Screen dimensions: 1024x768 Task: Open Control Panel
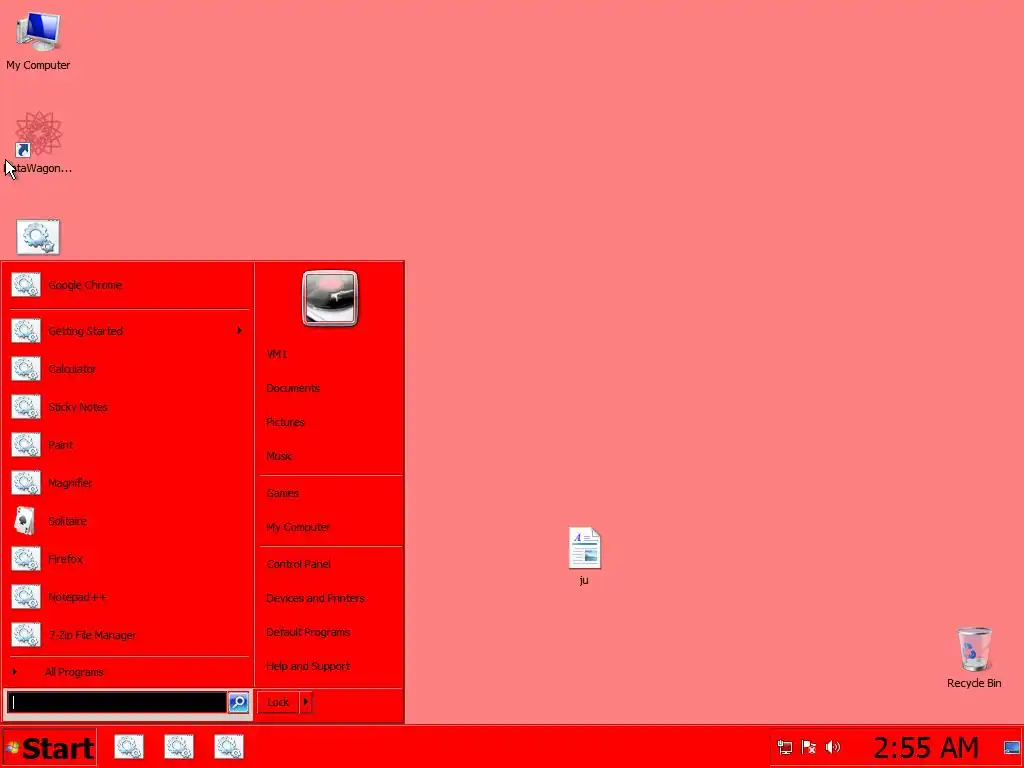tap(331, 564)
